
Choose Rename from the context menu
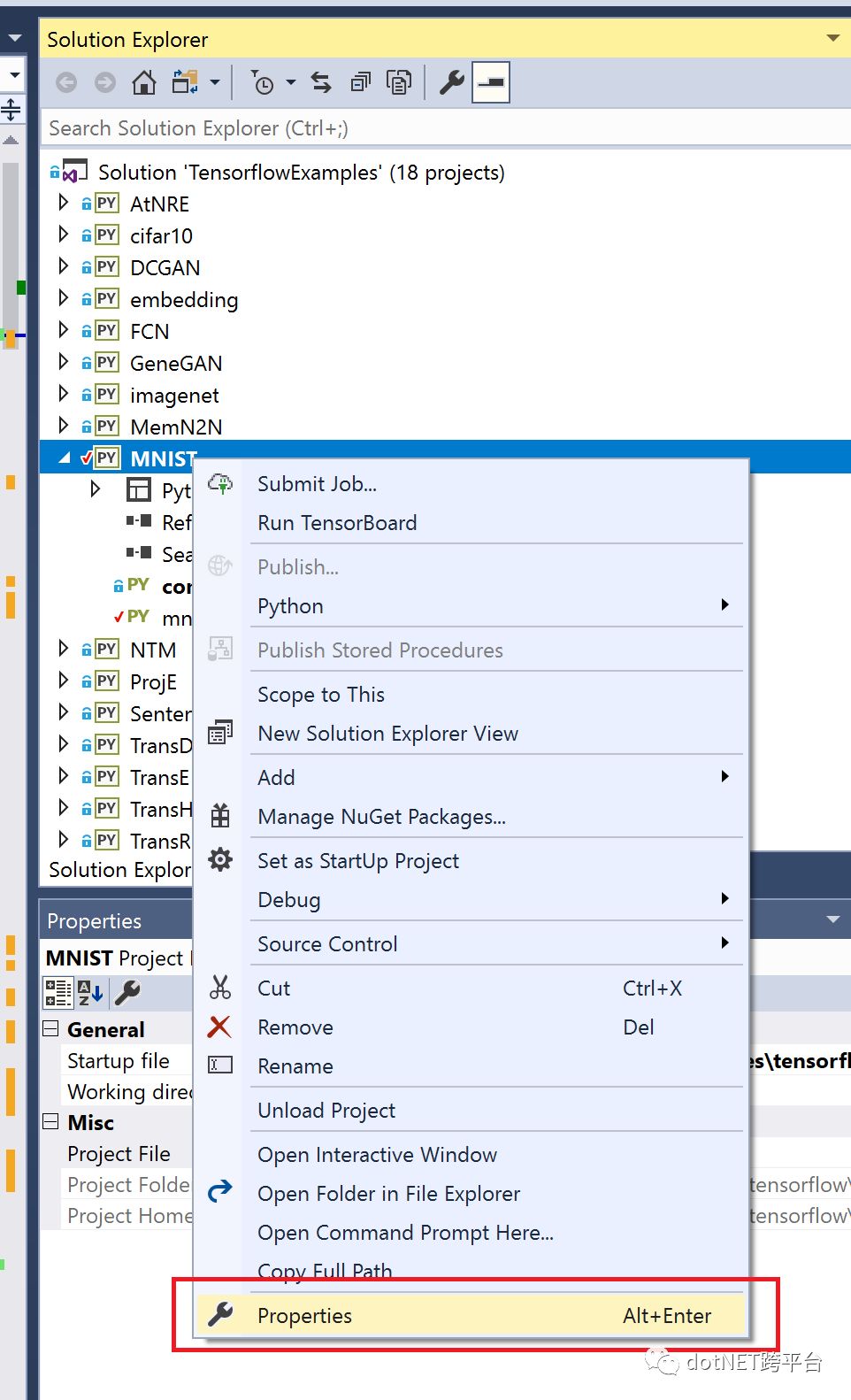(x=471, y=1066)
